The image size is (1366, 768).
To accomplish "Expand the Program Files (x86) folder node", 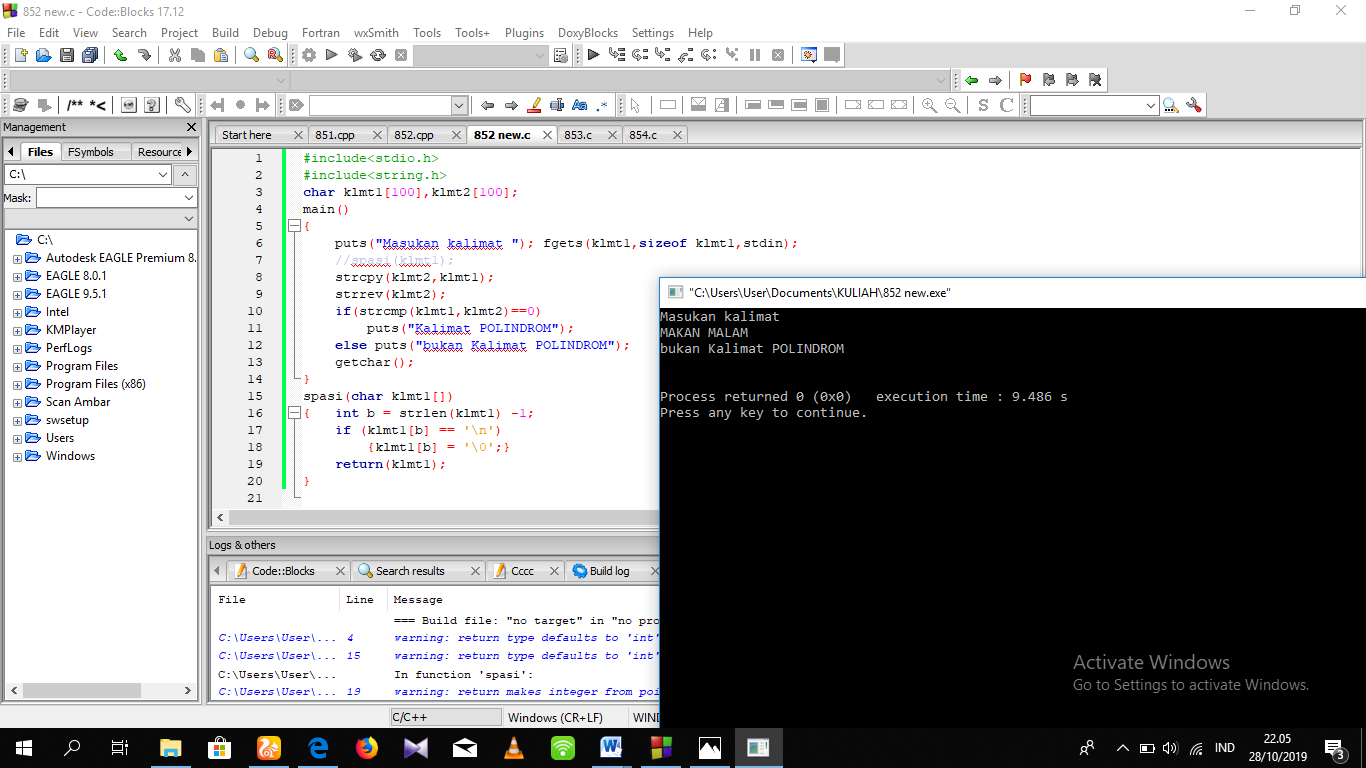I will [x=17, y=384].
